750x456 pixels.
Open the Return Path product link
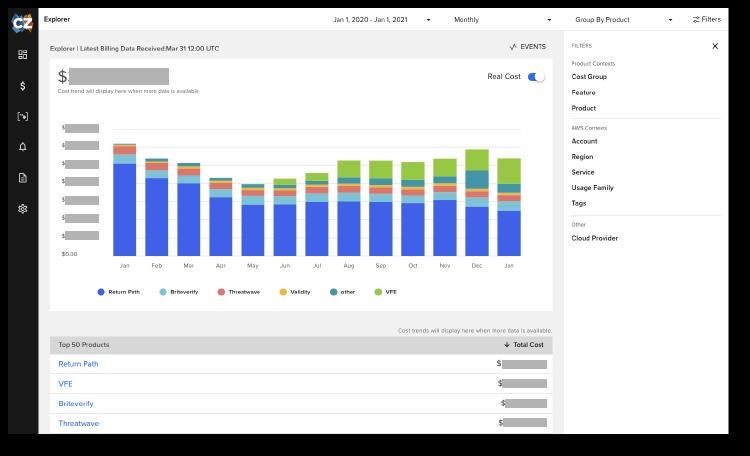[78, 364]
